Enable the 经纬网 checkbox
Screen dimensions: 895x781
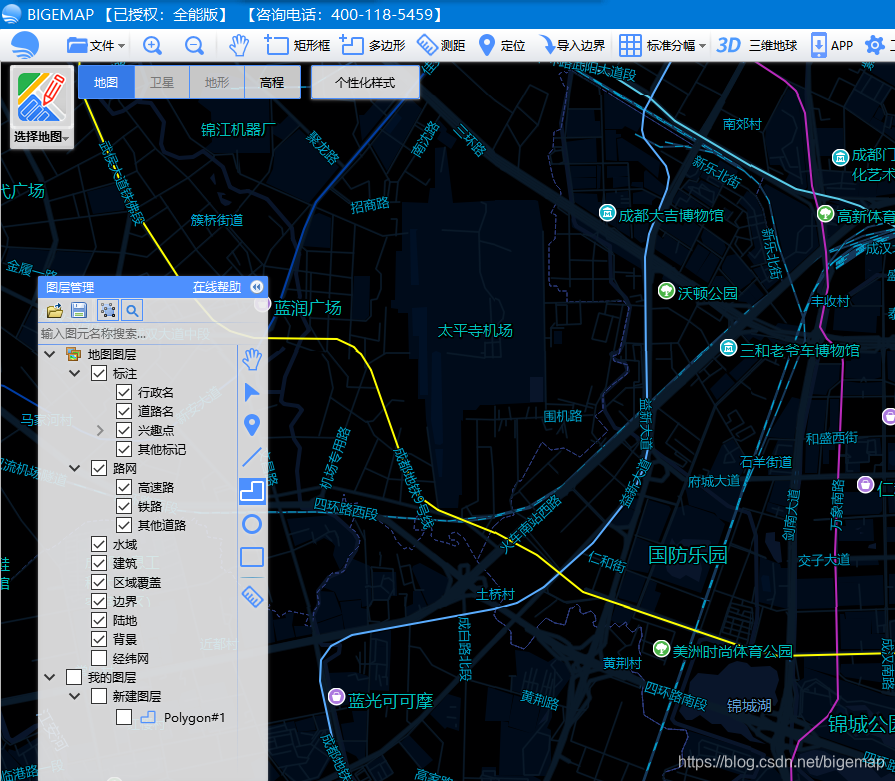click(99, 658)
